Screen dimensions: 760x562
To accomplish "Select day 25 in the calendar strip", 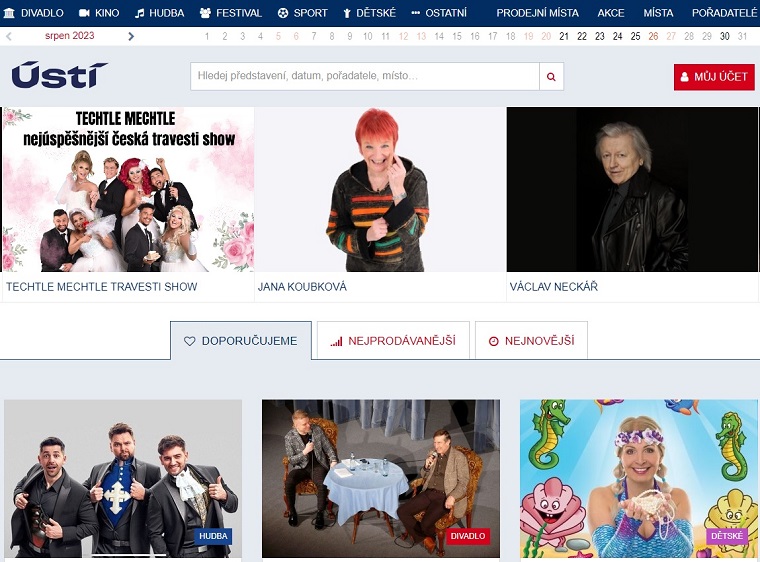I will coord(635,36).
